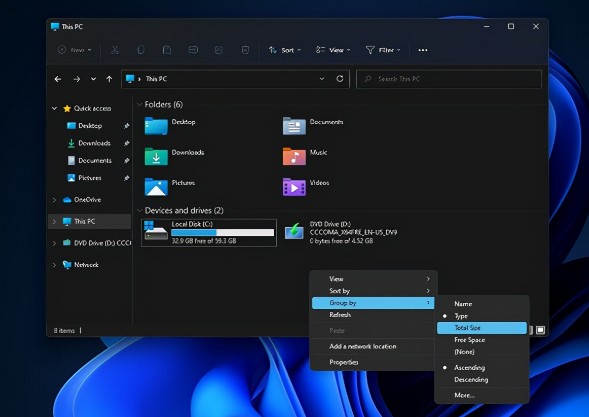This screenshot has height=417, width=589.
Task: Select the DVD Drive (D:) icon in drives
Action: (x=294, y=231)
